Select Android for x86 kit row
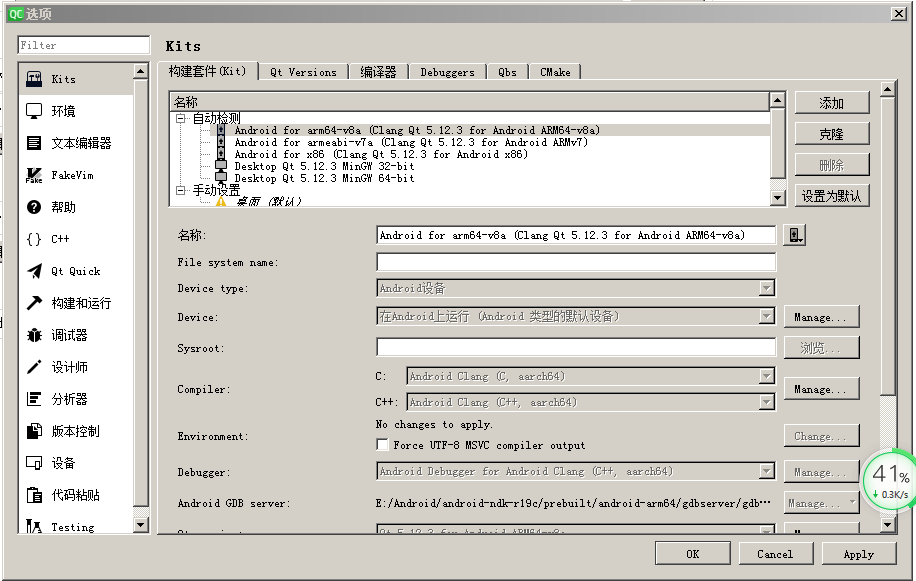 coord(381,154)
